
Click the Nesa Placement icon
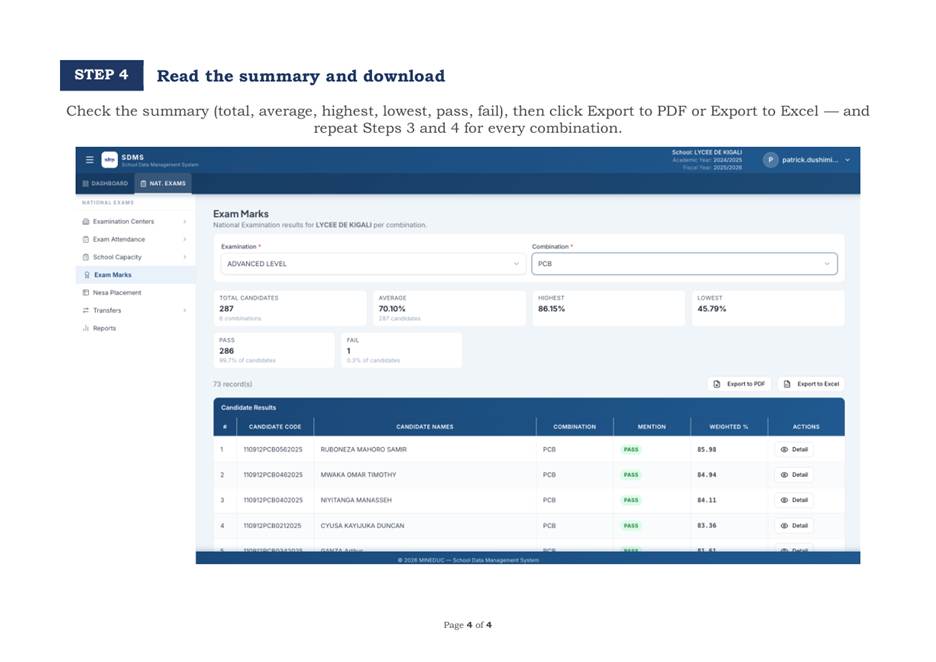(x=85, y=292)
